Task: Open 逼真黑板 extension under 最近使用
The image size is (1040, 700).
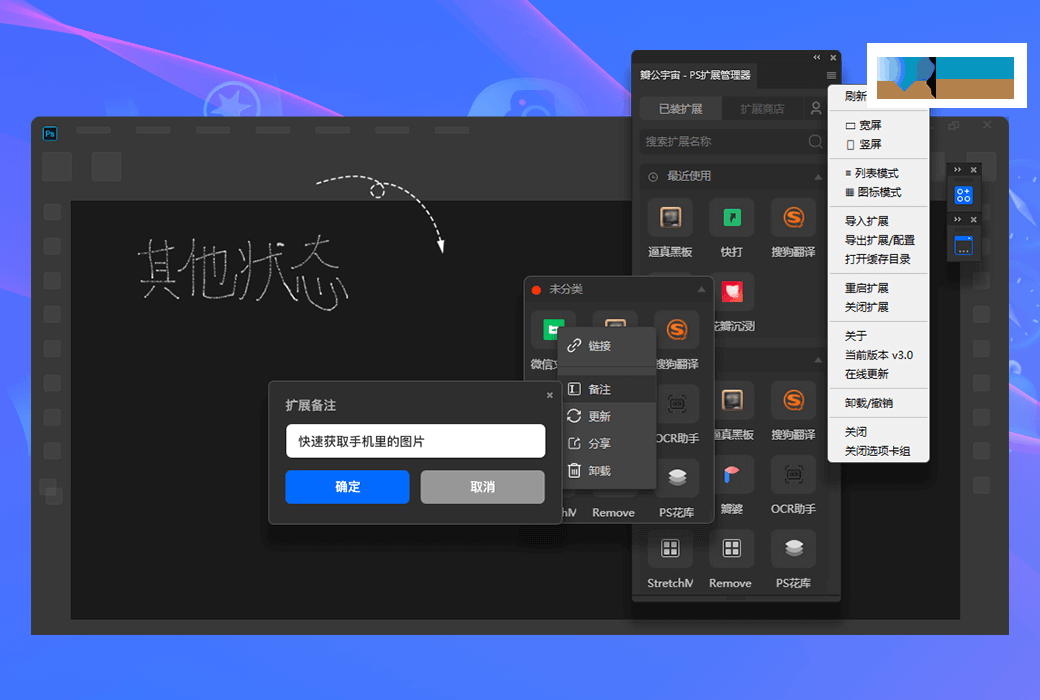Action: tap(670, 218)
